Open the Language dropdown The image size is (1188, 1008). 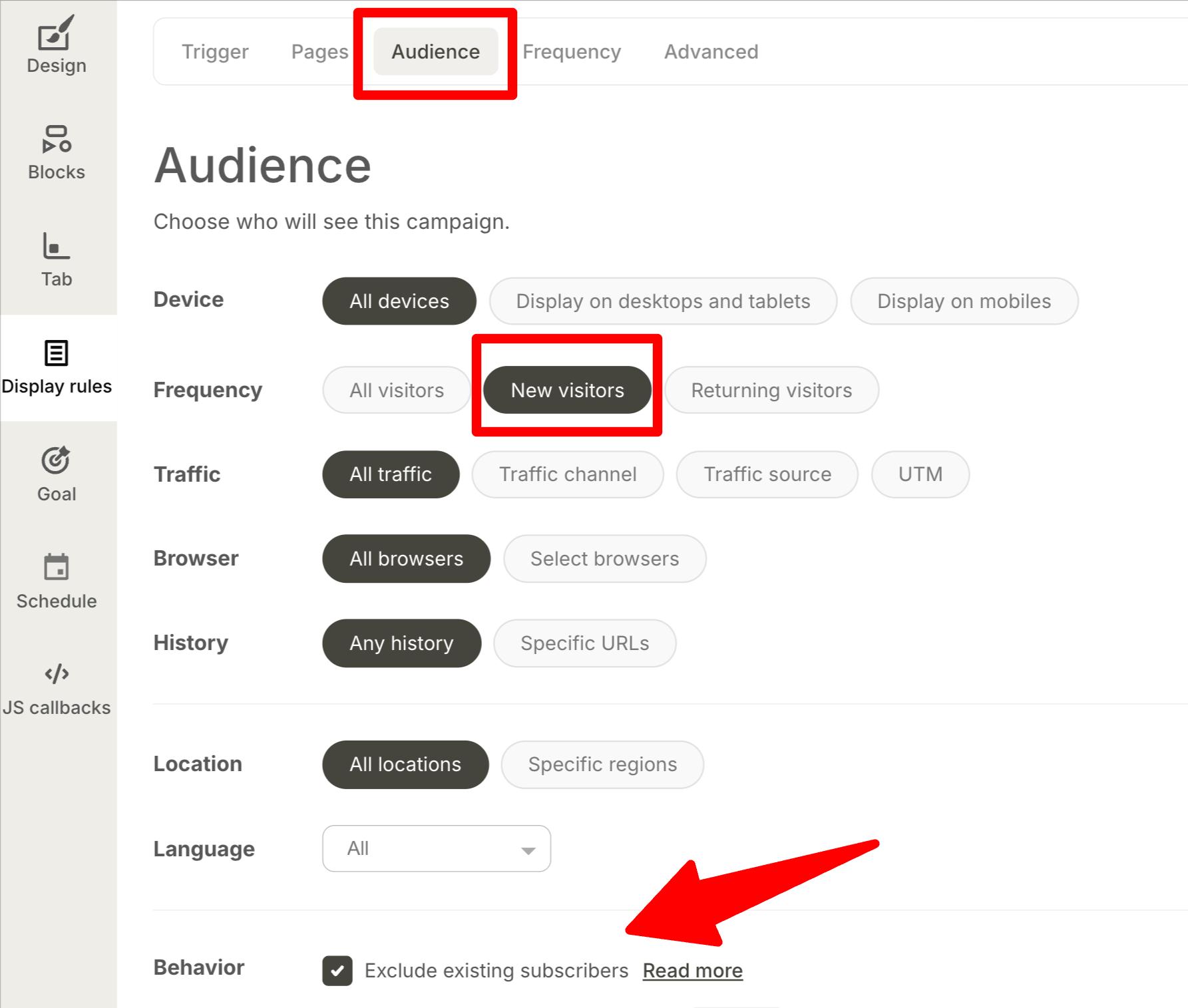[x=437, y=848]
